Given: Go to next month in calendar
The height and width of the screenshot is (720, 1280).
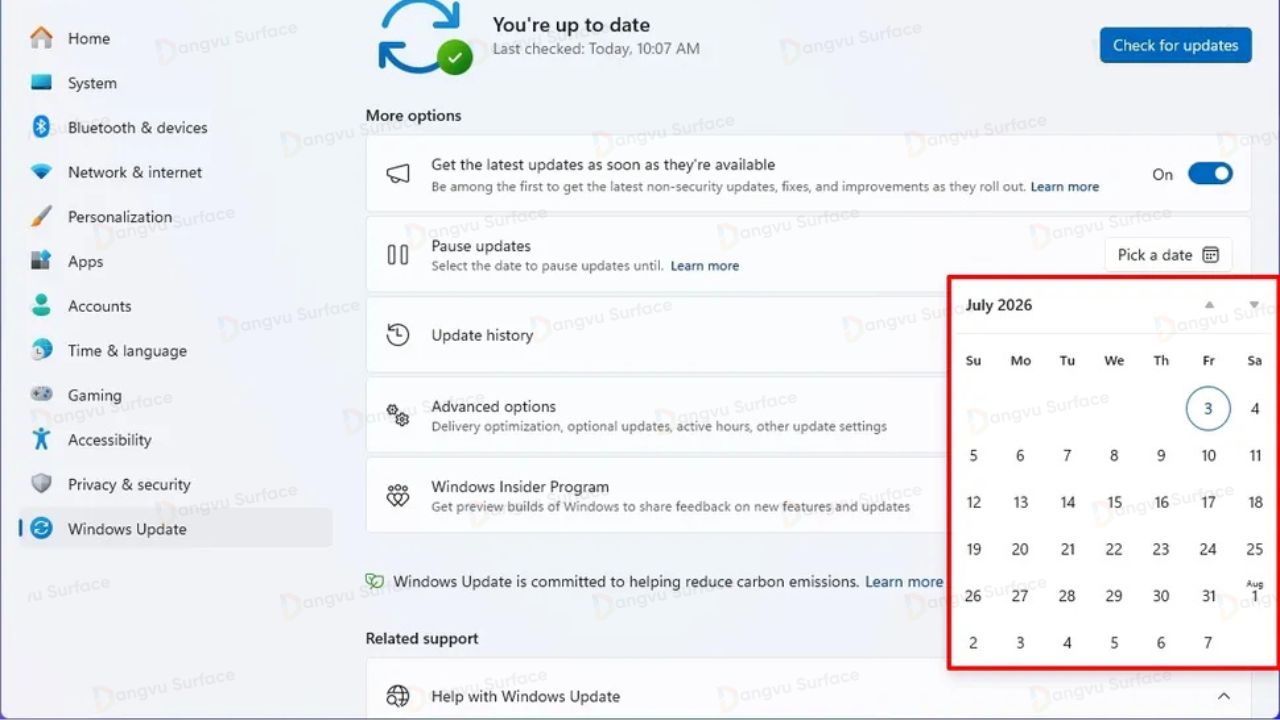Looking at the screenshot, I should pyautogui.click(x=1254, y=305).
